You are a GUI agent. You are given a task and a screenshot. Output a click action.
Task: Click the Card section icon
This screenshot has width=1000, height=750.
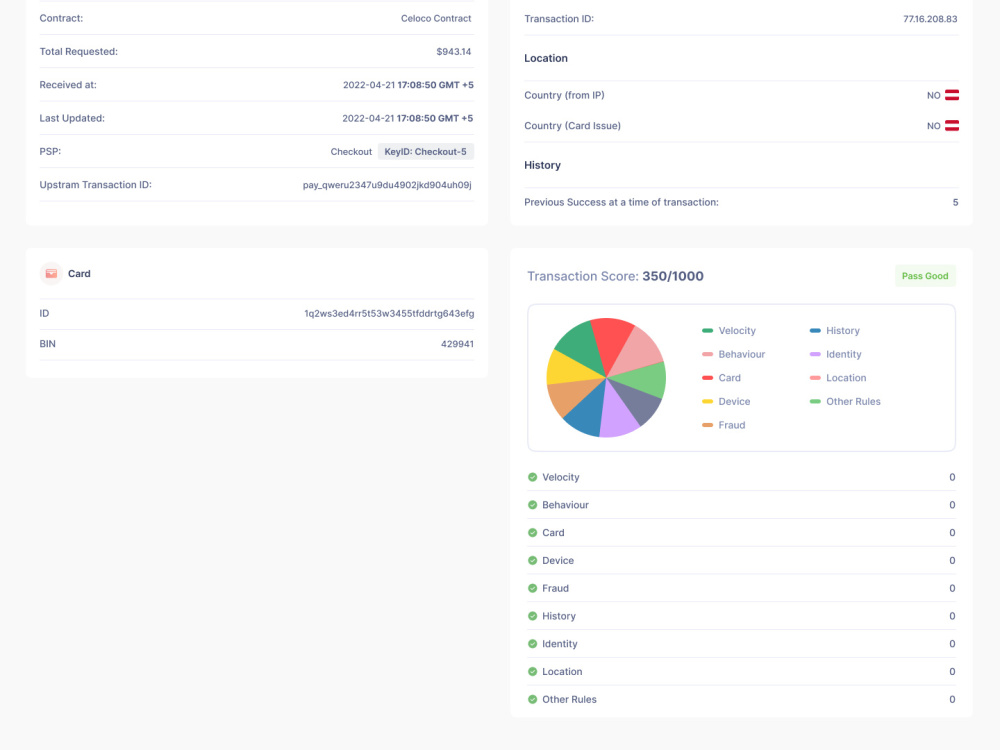(x=51, y=274)
